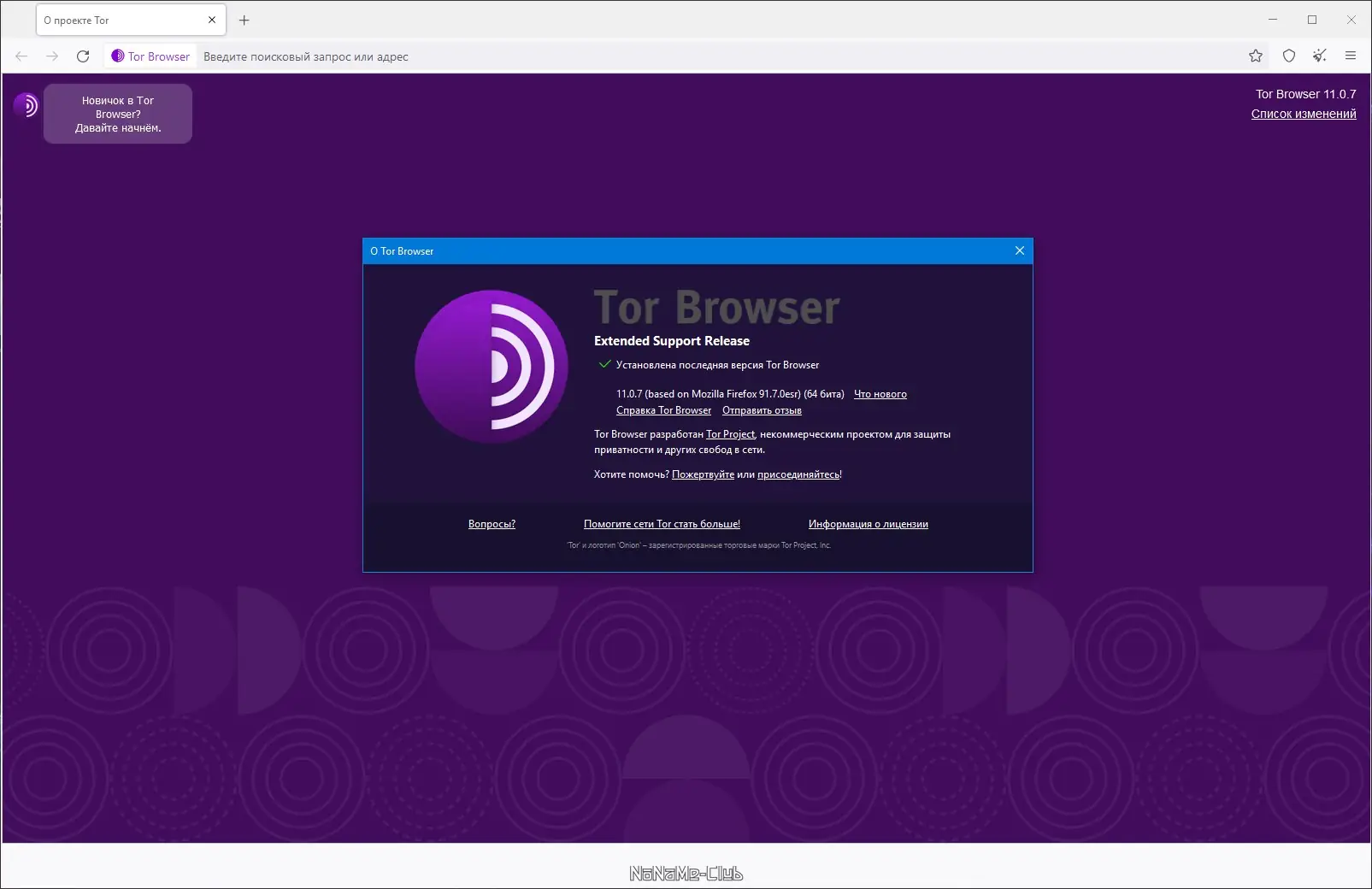Click the 'присоединяйтесь' link
Screen dimensions: 1372x889
[798, 474]
